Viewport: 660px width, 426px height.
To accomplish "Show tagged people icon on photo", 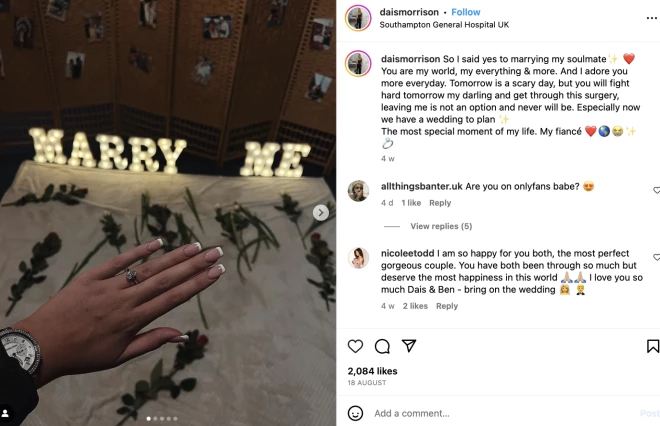I will 5,413.
